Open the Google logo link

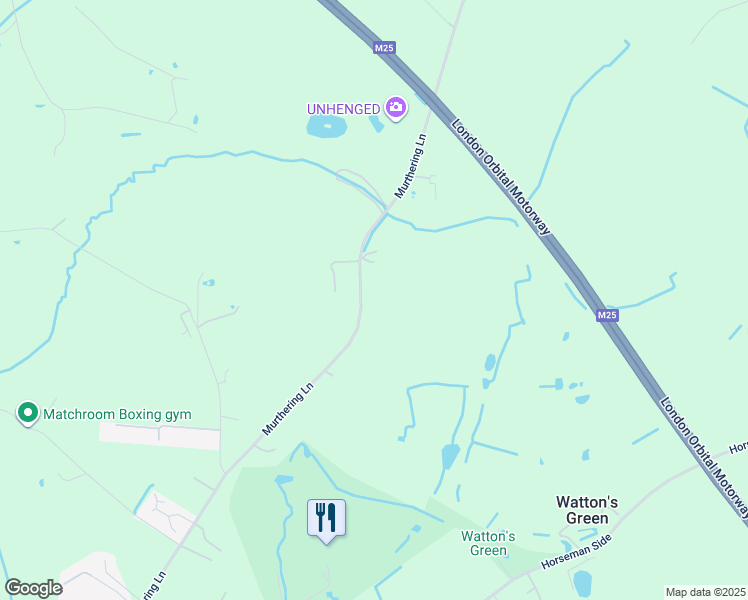click(x=33, y=588)
